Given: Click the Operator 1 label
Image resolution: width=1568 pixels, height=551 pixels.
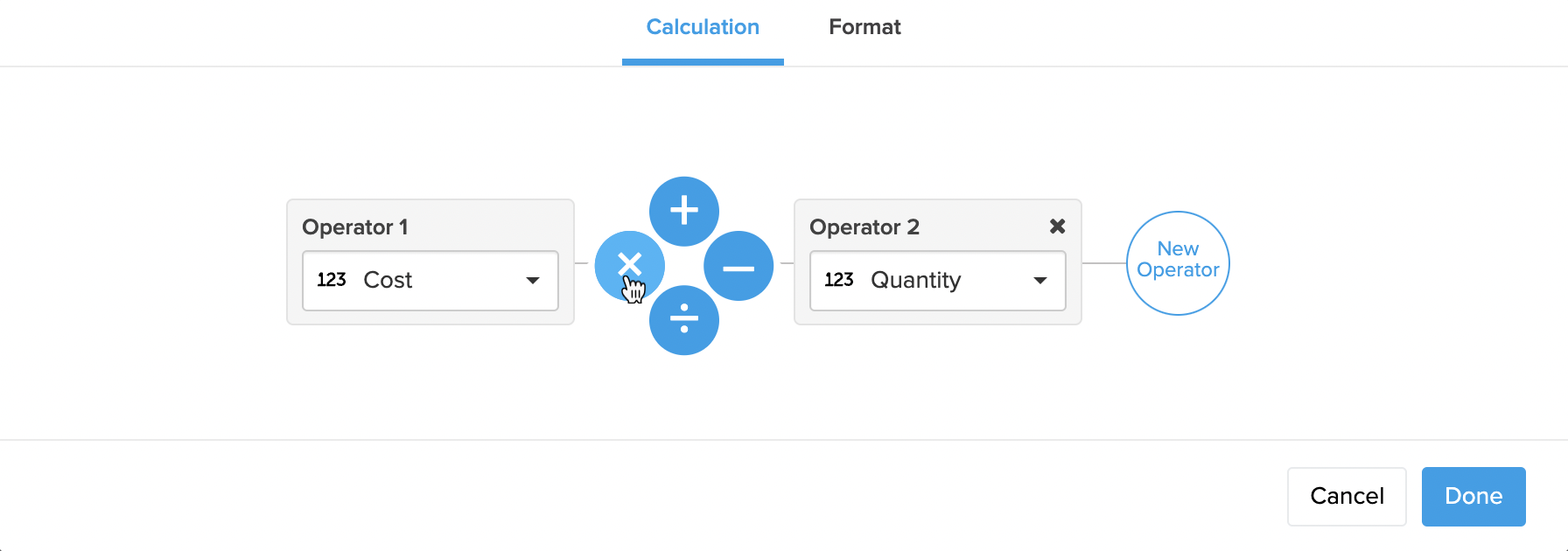Looking at the screenshot, I should click(x=354, y=227).
